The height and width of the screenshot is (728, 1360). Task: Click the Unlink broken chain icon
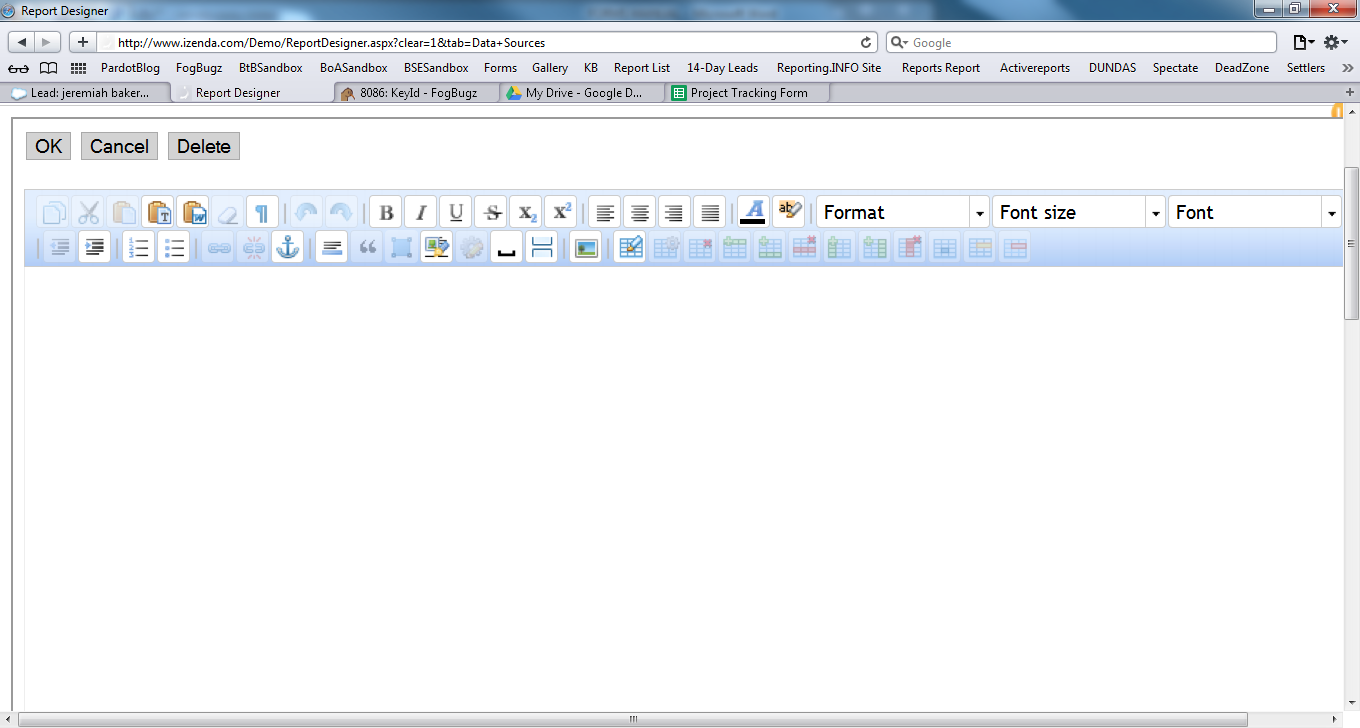(253, 247)
